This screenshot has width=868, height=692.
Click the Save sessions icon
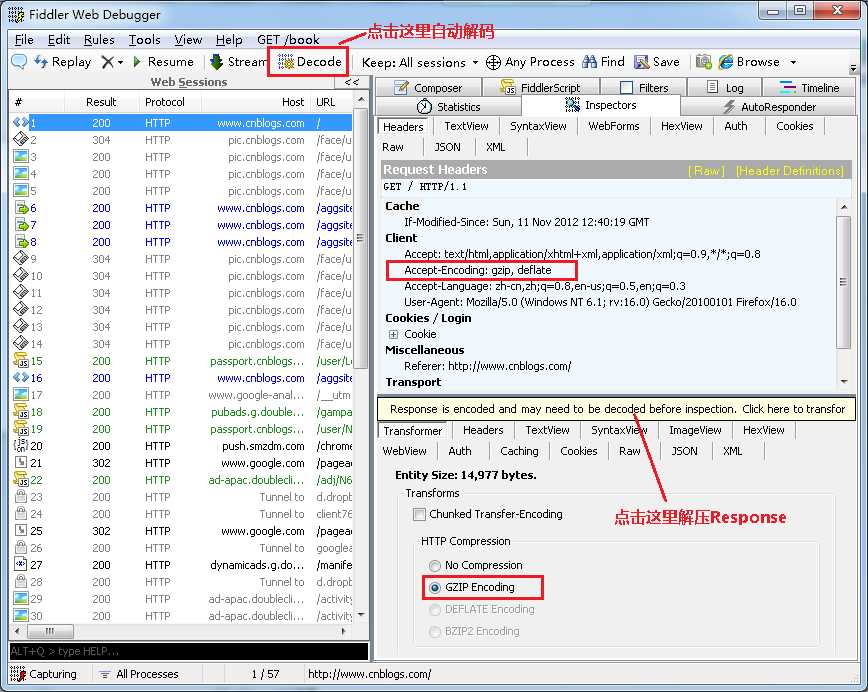point(641,62)
